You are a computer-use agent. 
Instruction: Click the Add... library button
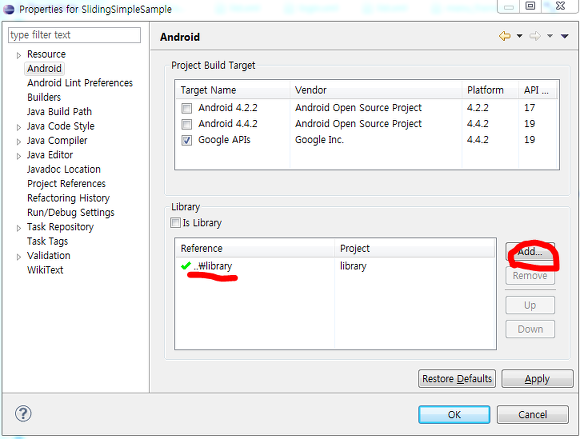[530, 252]
